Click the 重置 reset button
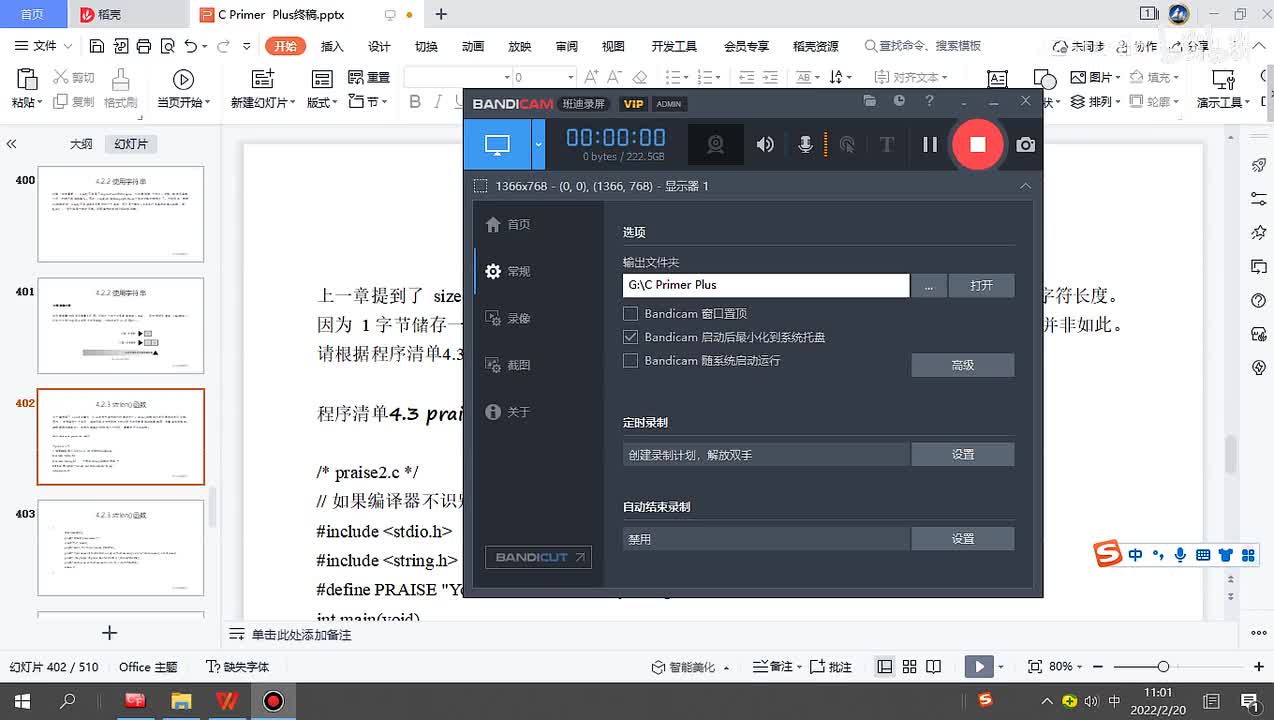1274x720 pixels. tap(369, 77)
